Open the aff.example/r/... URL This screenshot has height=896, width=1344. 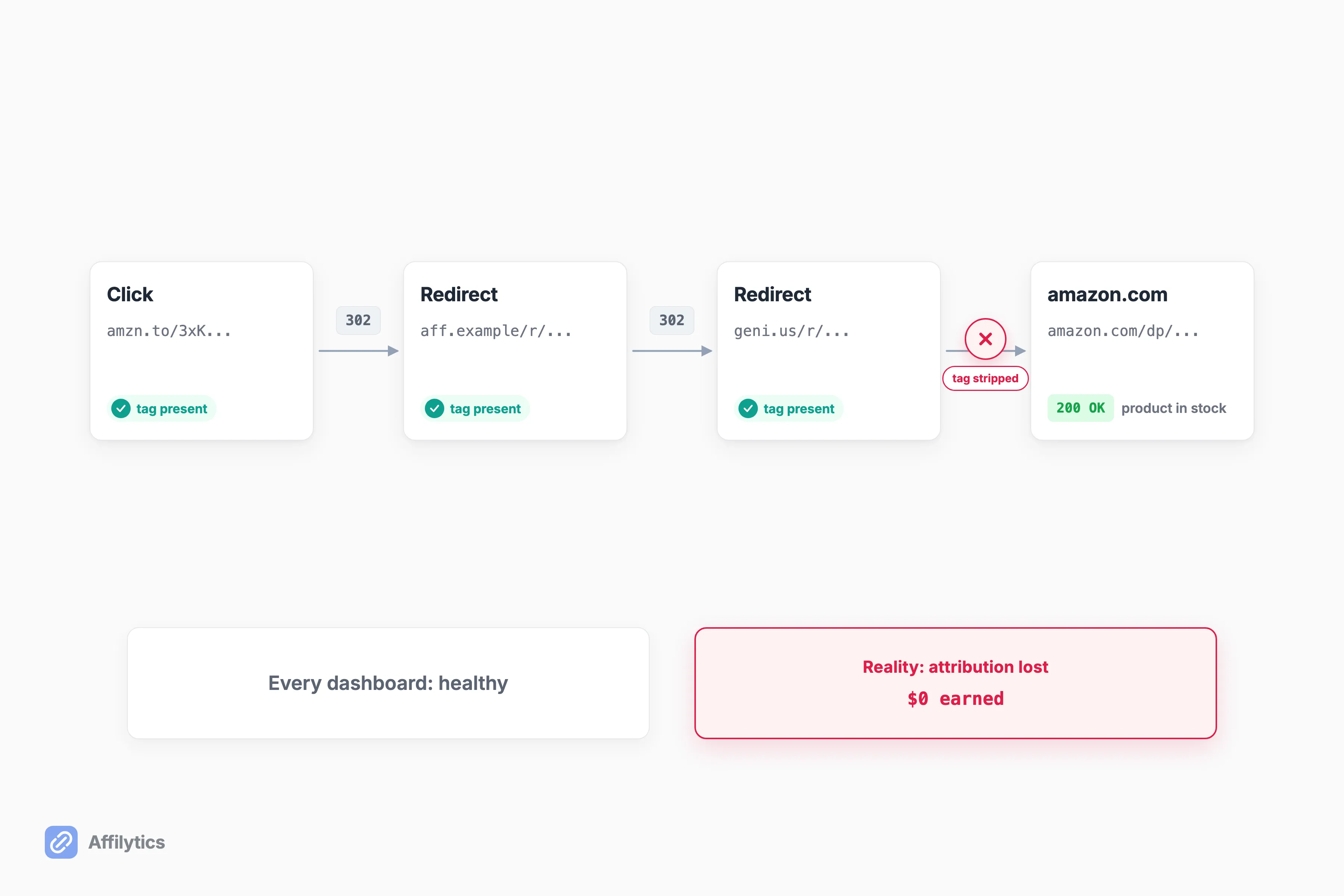(x=496, y=331)
